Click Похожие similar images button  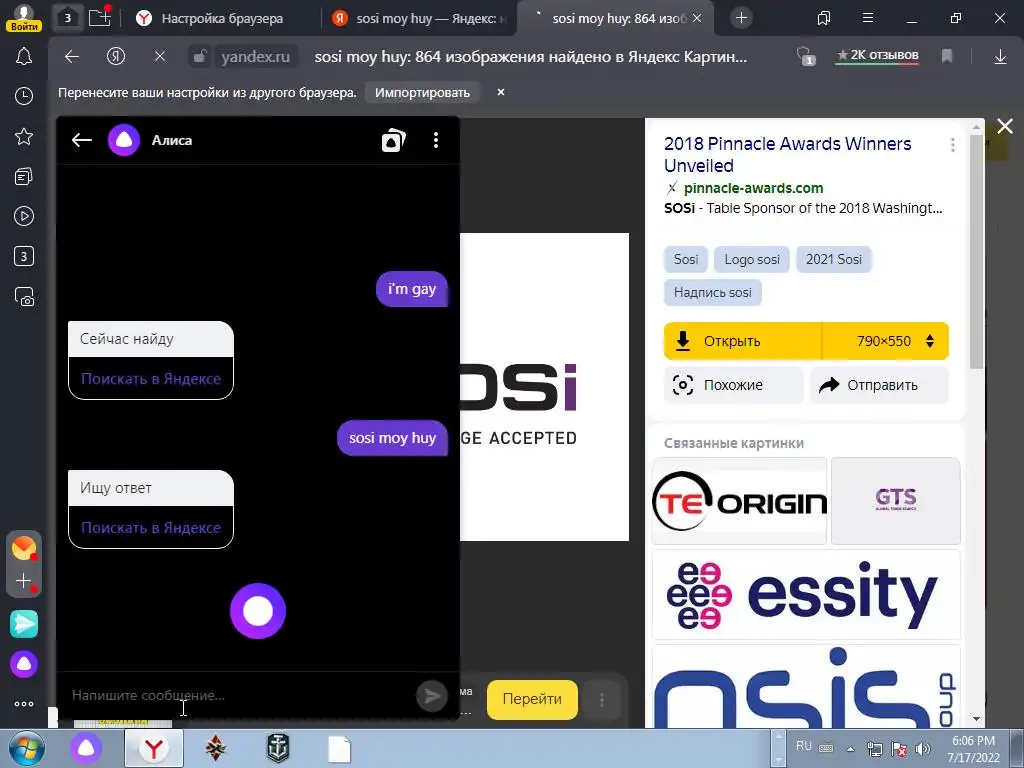click(733, 385)
